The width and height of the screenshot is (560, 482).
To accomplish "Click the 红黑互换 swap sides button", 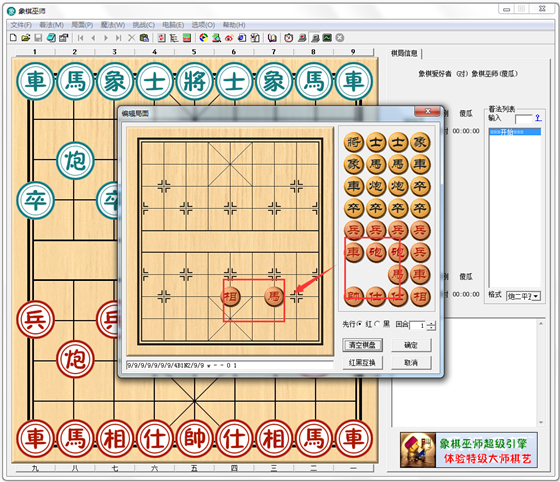I will pos(362,363).
